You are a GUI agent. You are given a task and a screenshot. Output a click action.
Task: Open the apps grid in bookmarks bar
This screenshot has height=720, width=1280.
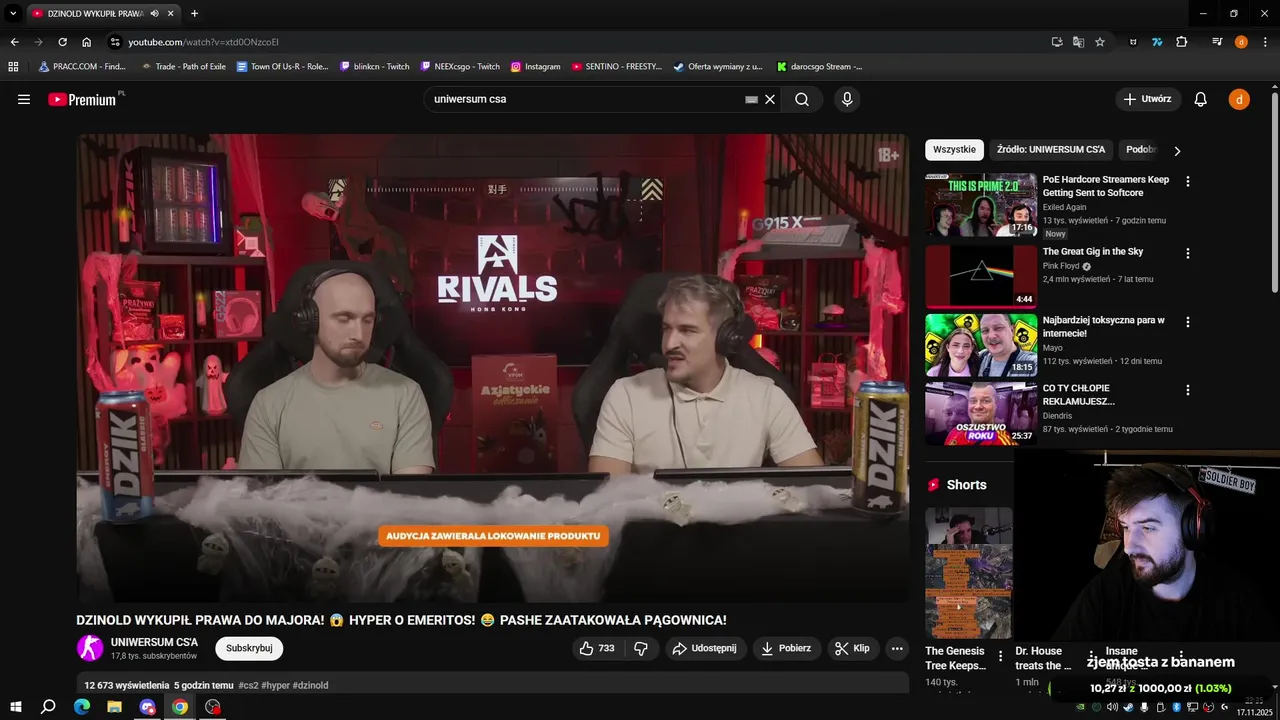13,67
